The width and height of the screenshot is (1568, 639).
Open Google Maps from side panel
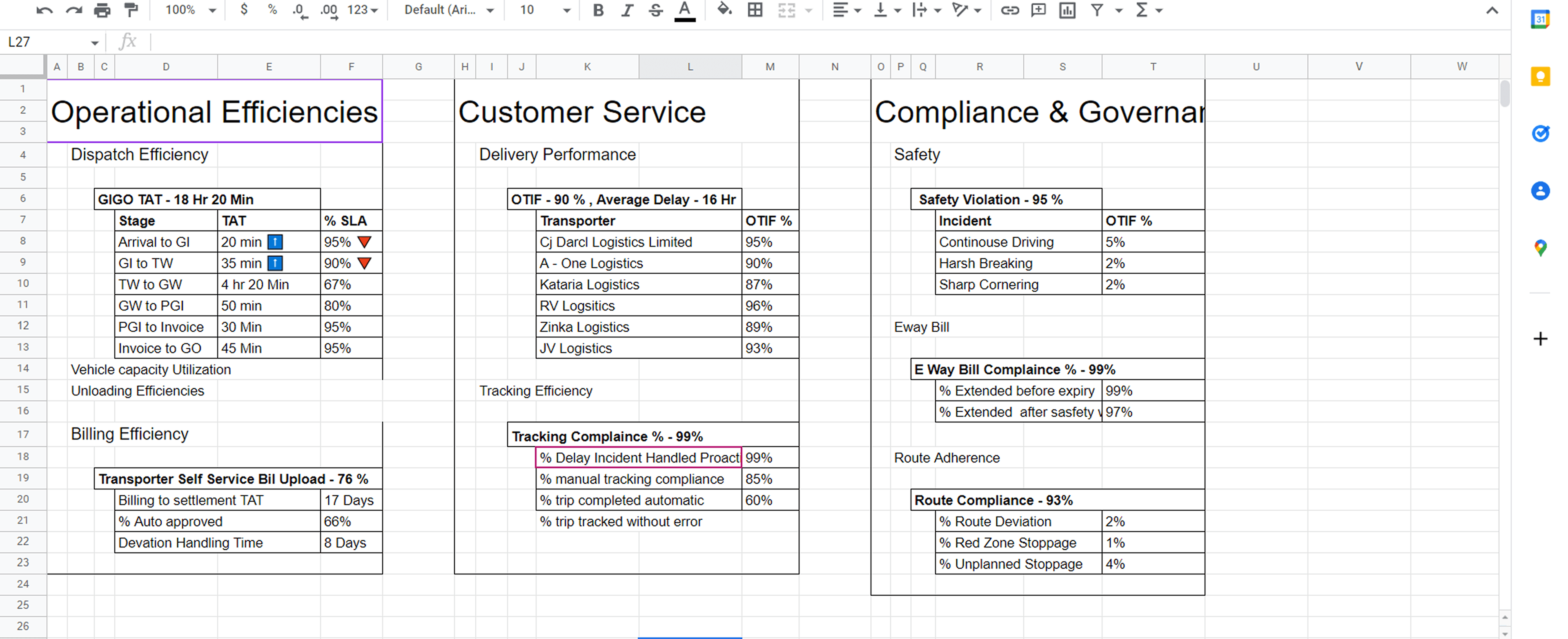pyautogui.click(x=1540, y=248)
